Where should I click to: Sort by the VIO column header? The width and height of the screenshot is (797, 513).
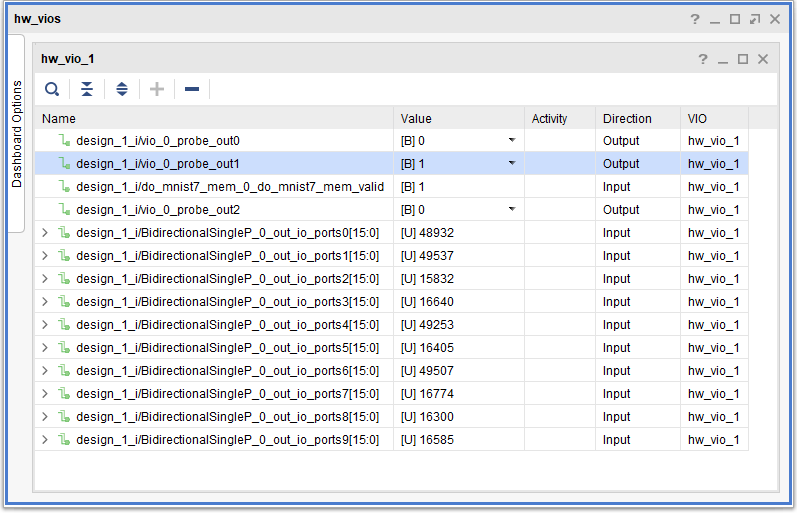tap(714, 118)
